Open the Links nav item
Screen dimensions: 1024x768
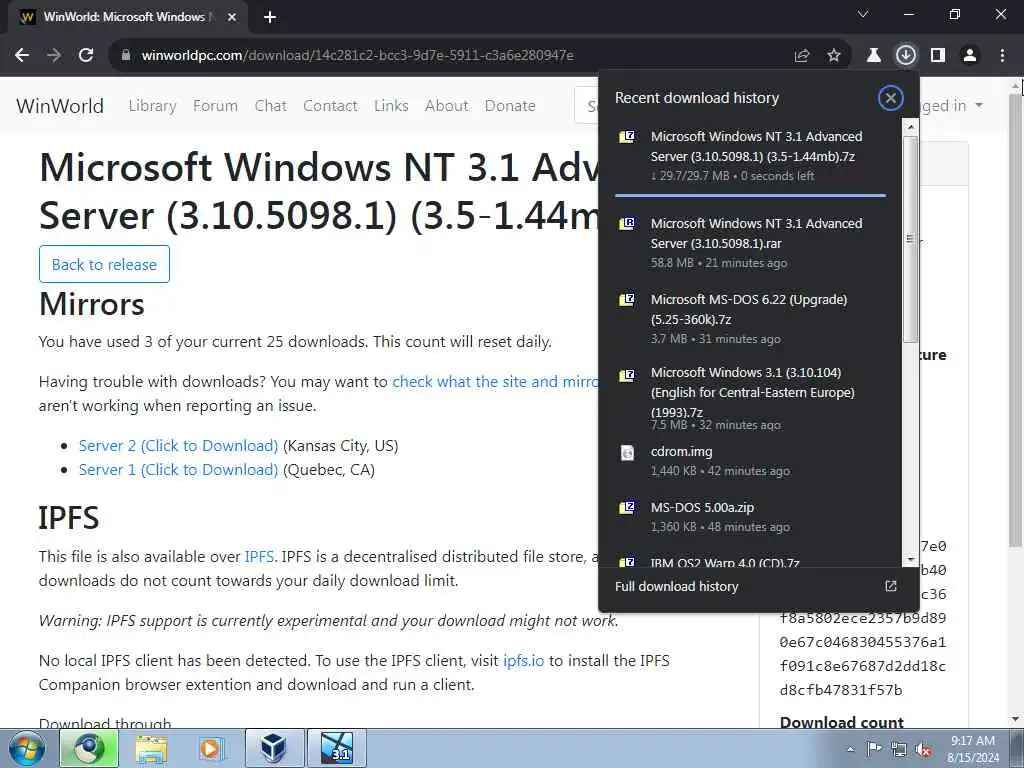391,106
